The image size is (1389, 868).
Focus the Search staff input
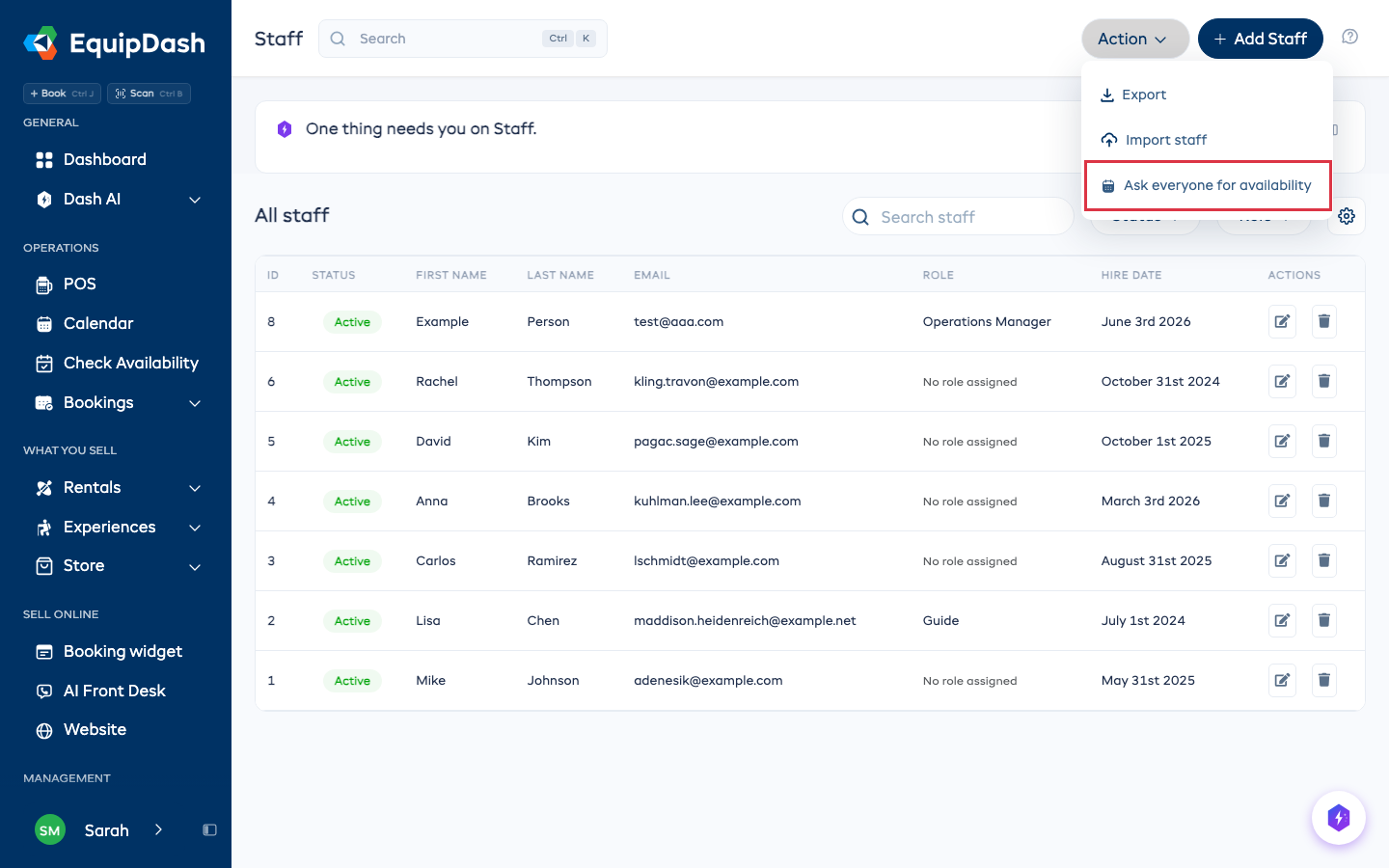958,217
